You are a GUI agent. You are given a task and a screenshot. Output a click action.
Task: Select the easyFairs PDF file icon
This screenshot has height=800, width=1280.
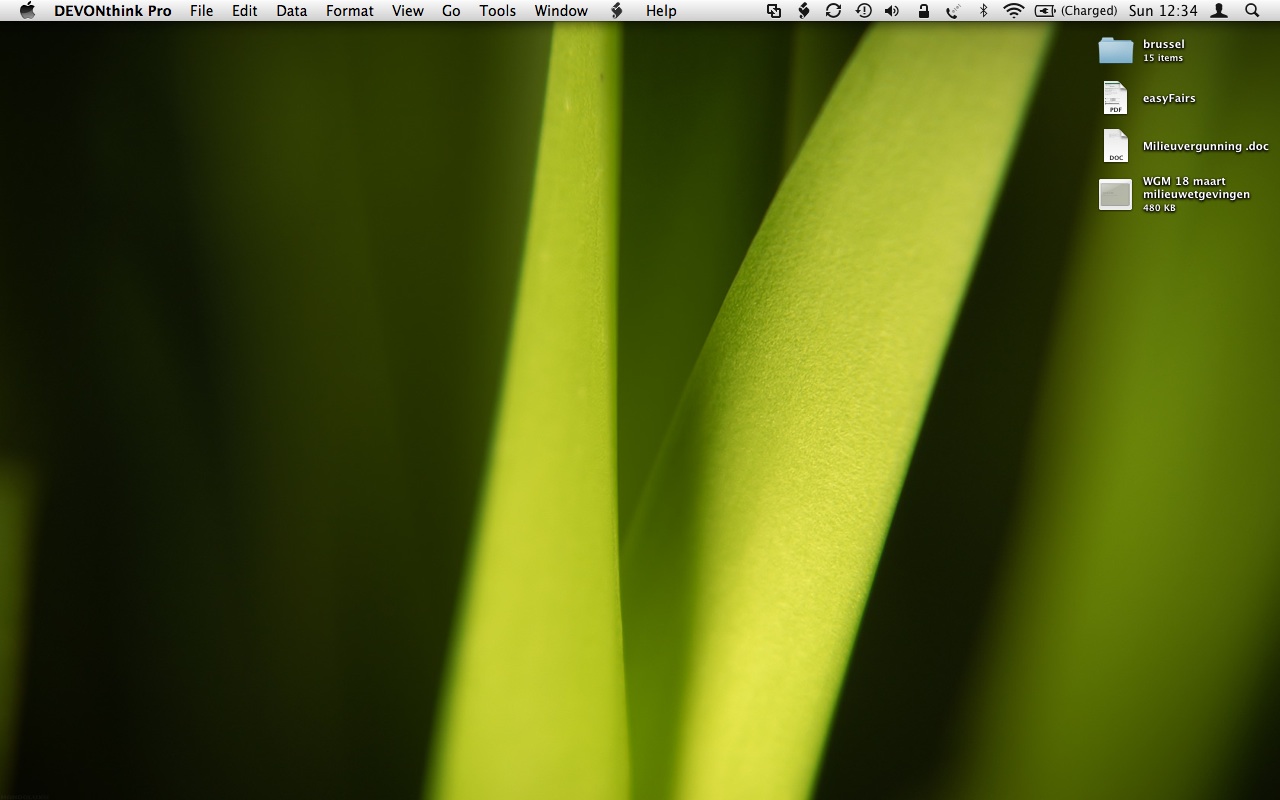pyautogui.click(x=1115, y=98)
